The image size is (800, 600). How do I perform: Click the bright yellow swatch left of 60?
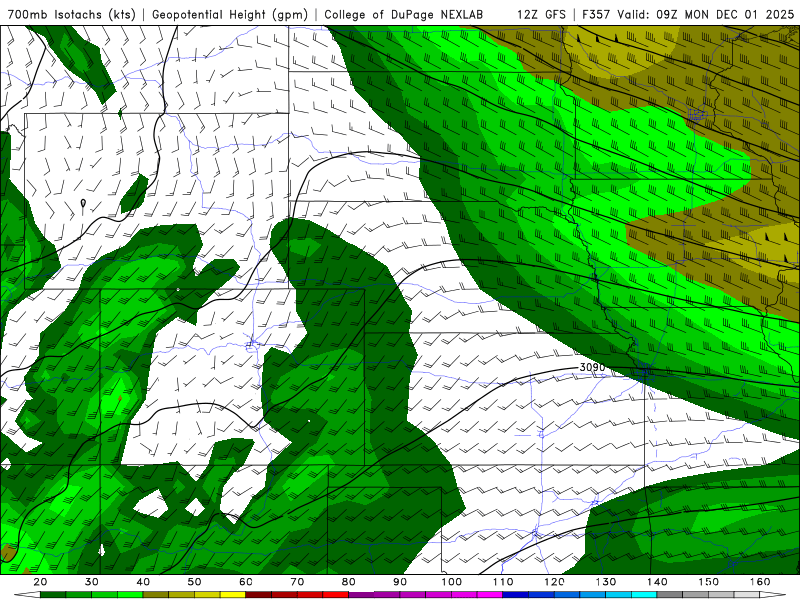tap(233, 595)
